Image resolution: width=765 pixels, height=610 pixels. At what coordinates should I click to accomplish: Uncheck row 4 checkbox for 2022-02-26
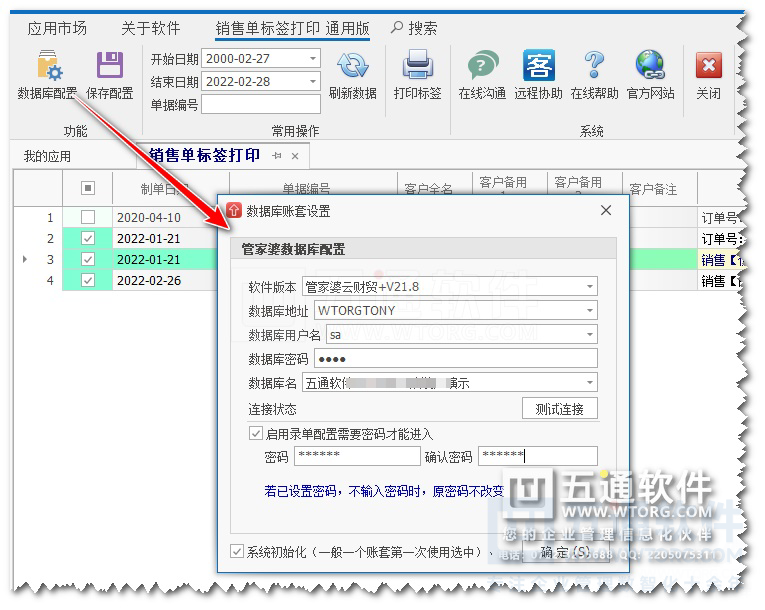tap(88, 280)
